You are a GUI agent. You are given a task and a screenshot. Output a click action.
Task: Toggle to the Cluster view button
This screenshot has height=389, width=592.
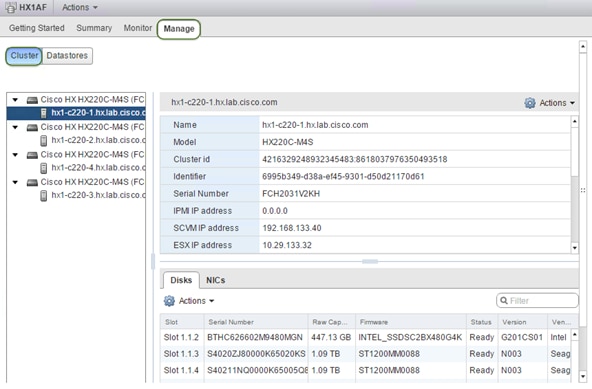24,56
